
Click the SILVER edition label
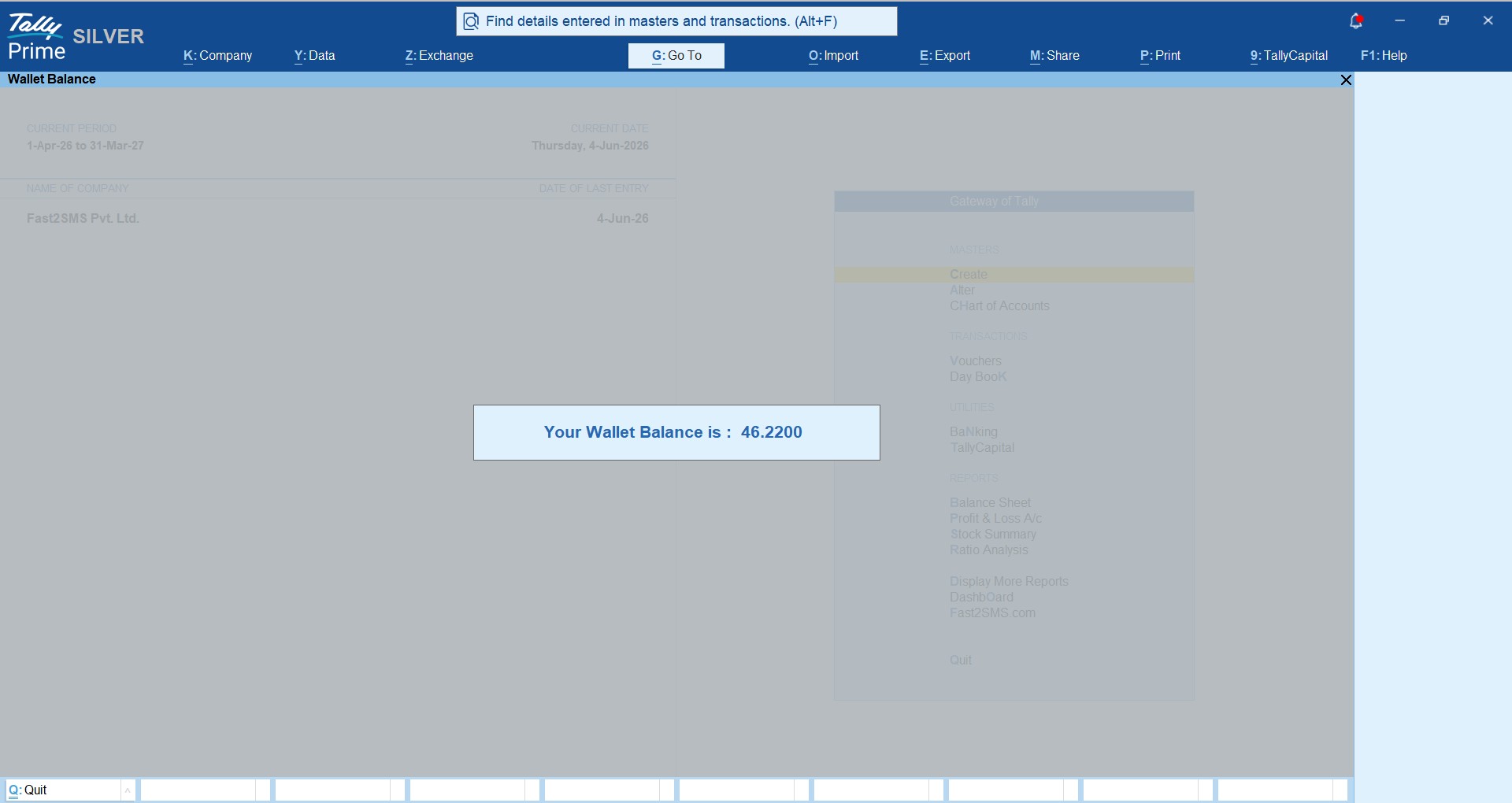(109, 37)
